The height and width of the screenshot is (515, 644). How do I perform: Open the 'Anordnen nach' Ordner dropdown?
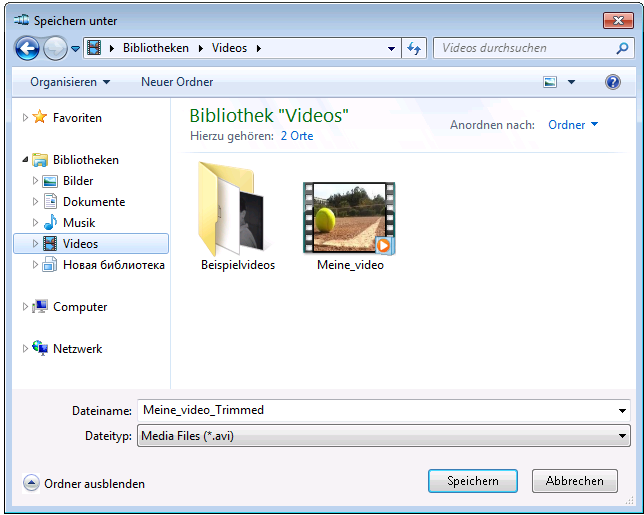click(573, 124)
